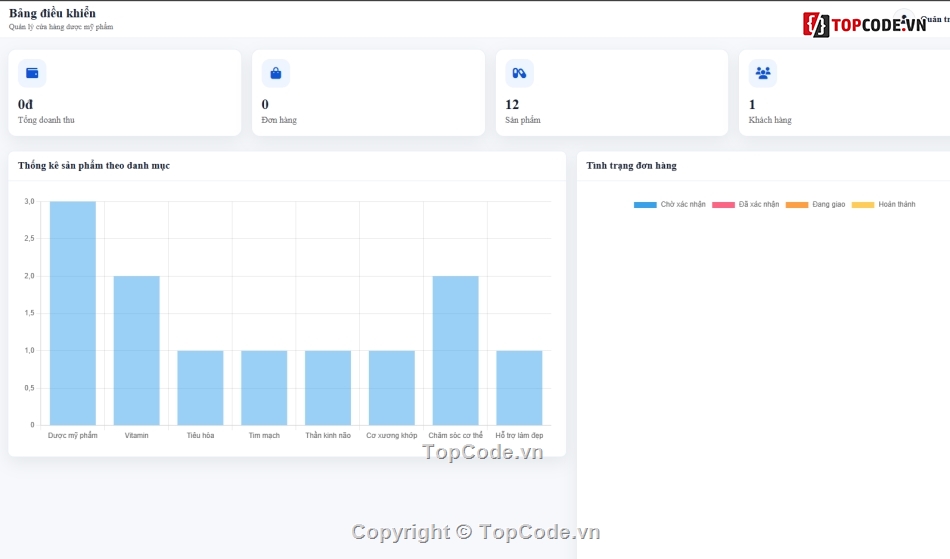Viewport: 950px width, 559px height.
Task: Toggle Đang giao legend item
Action: click(815, 205)
